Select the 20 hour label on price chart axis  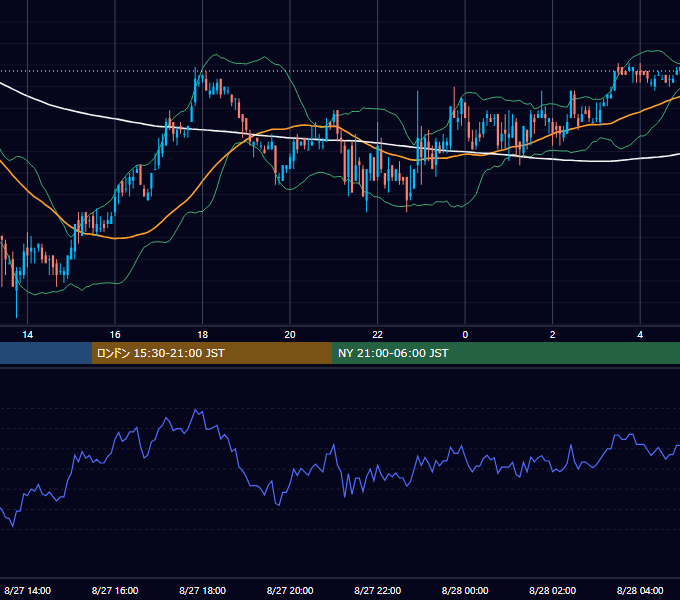click(x=290, y=335)
